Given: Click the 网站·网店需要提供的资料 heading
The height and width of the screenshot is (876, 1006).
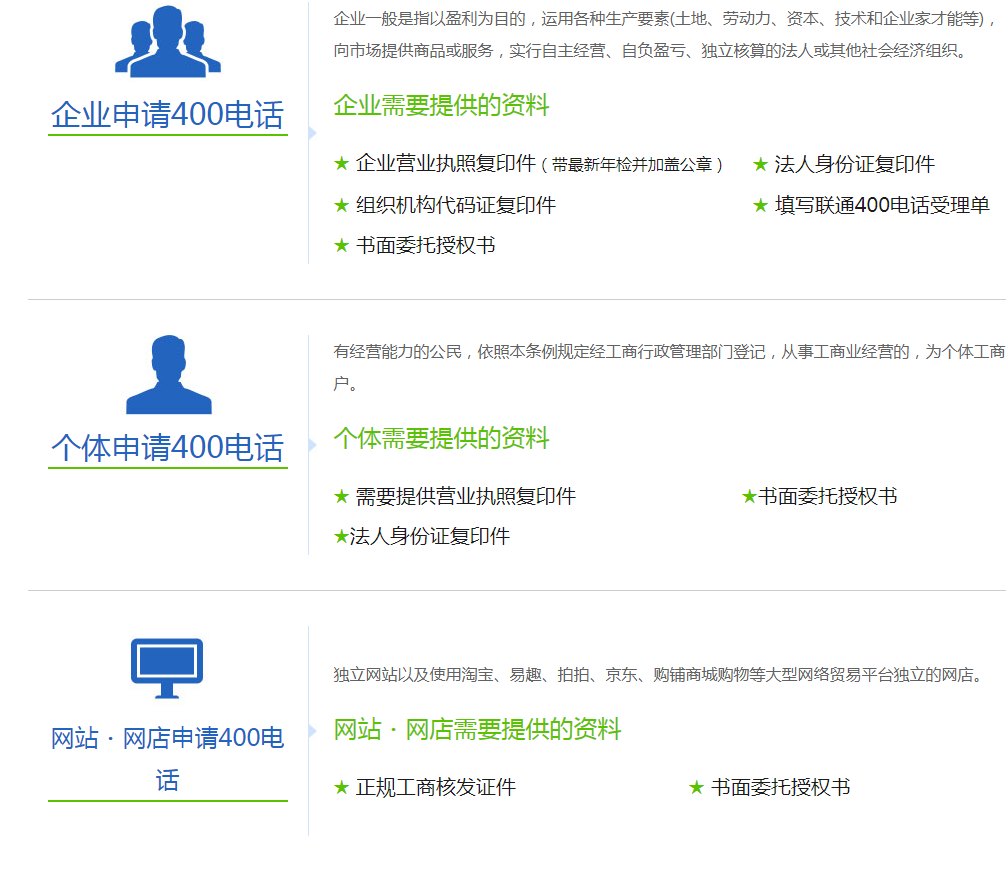Looking at the screenshot, I should coord(477,729).
